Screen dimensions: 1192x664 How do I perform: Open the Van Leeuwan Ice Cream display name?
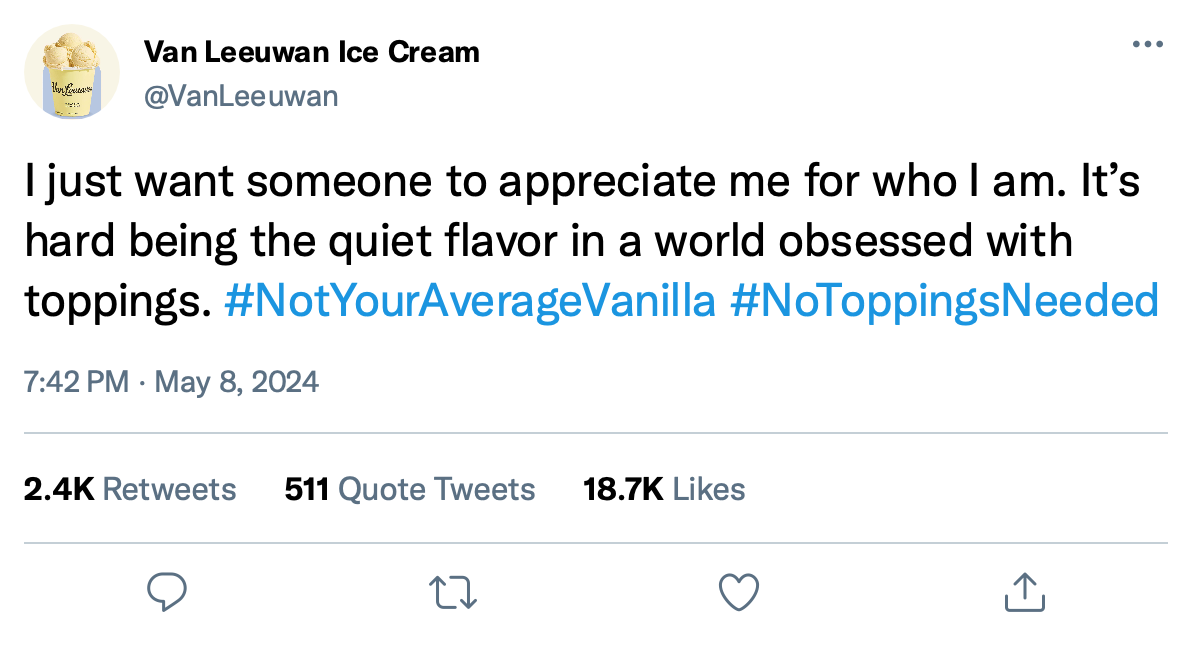[312, 51]
